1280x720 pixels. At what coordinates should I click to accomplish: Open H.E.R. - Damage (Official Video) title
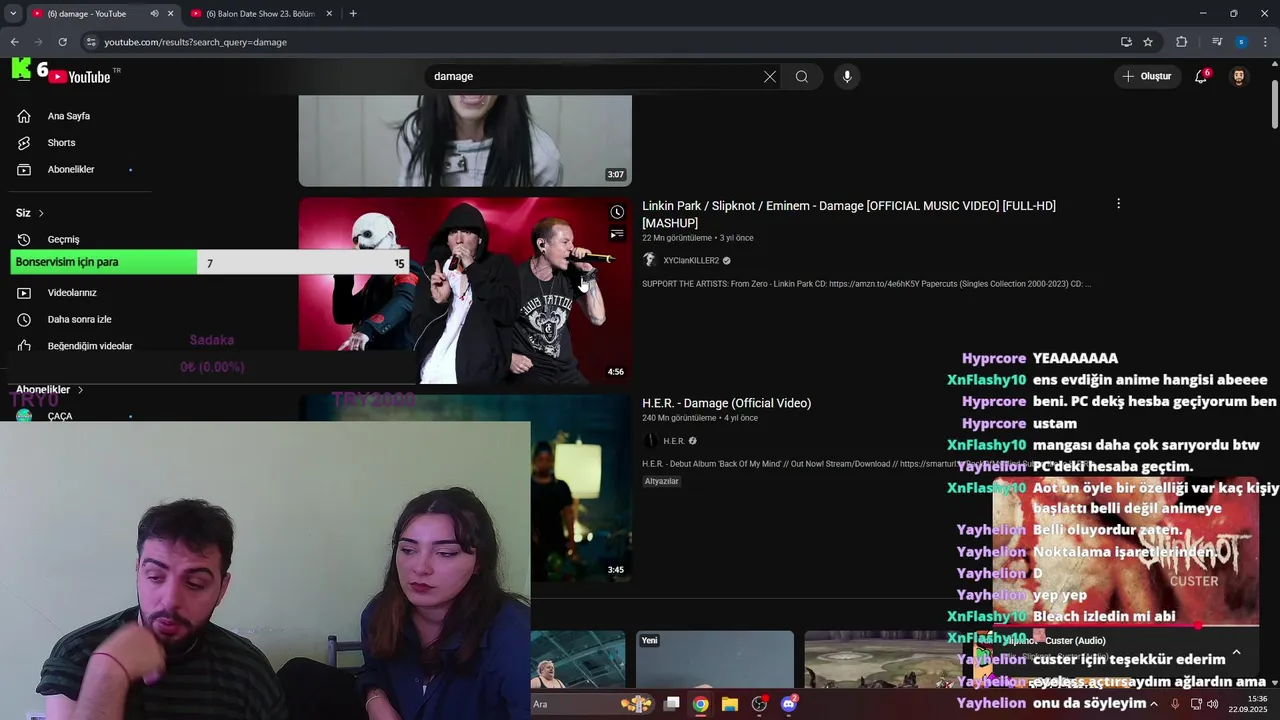(x=726, y=403)
